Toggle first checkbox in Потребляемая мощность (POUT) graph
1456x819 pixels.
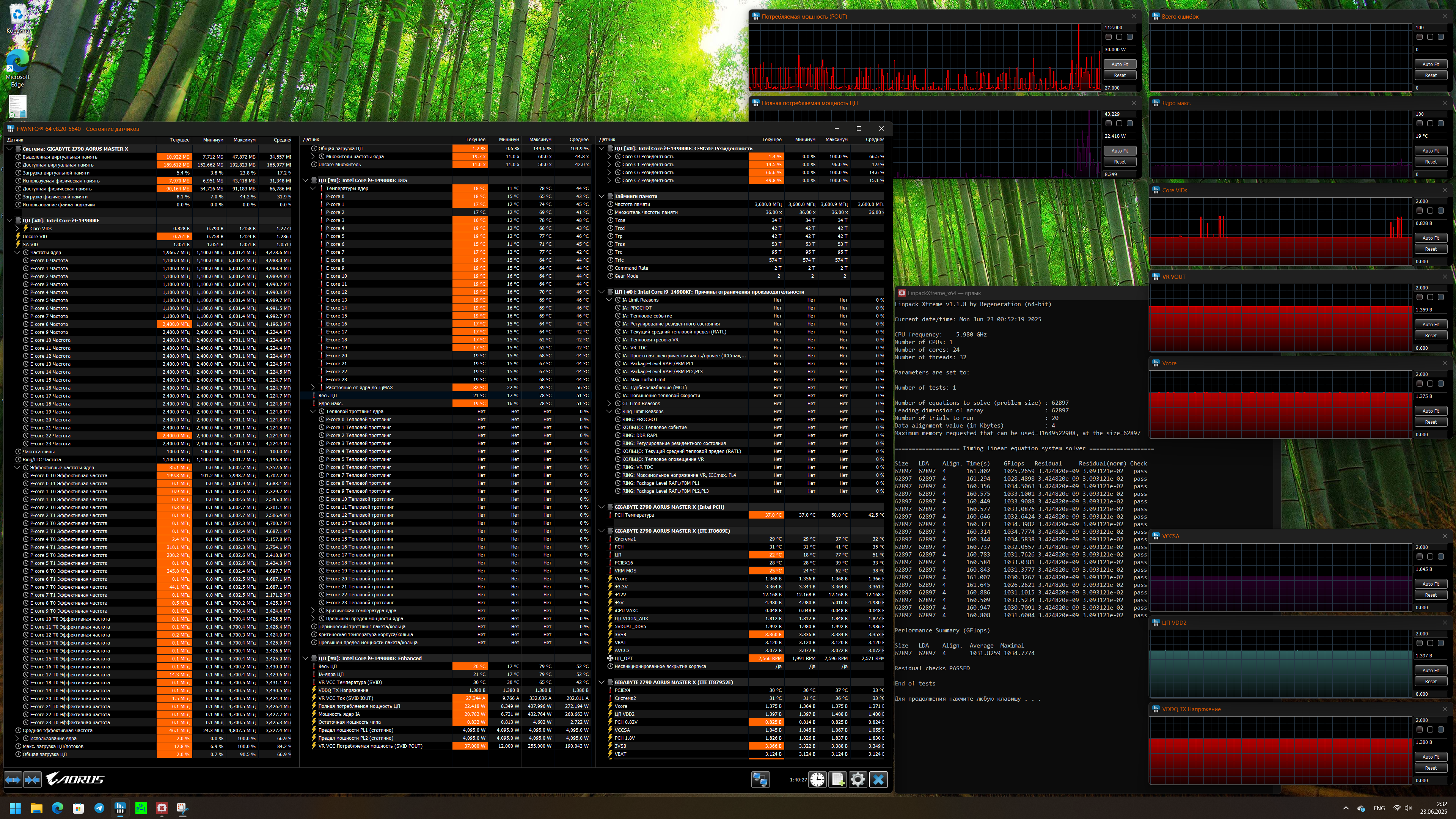tap(1108, 37)
